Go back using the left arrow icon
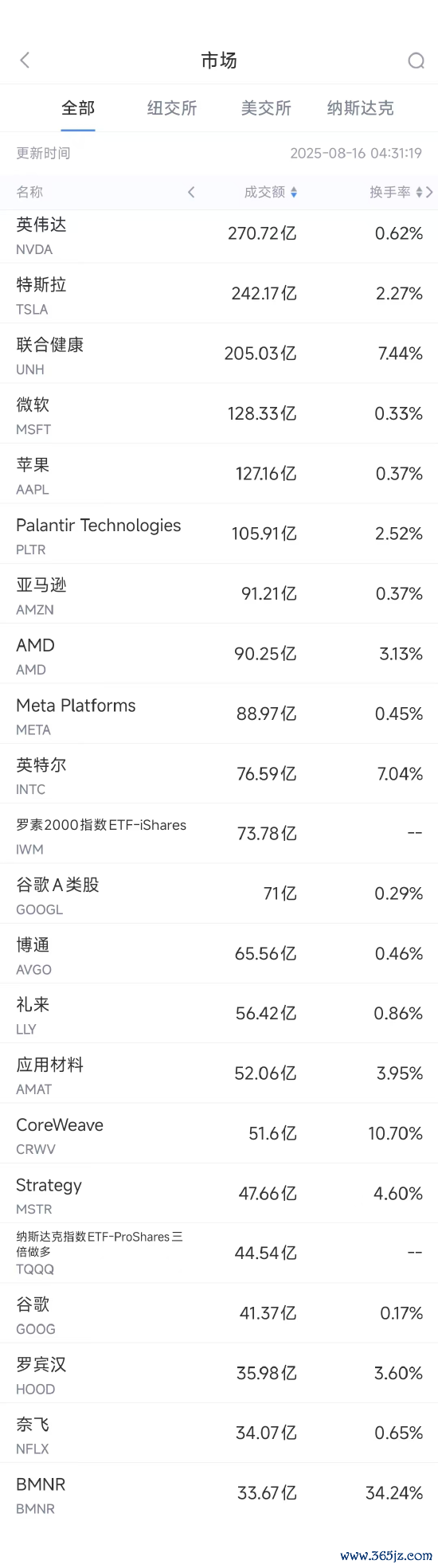 (x=25, y=61)
